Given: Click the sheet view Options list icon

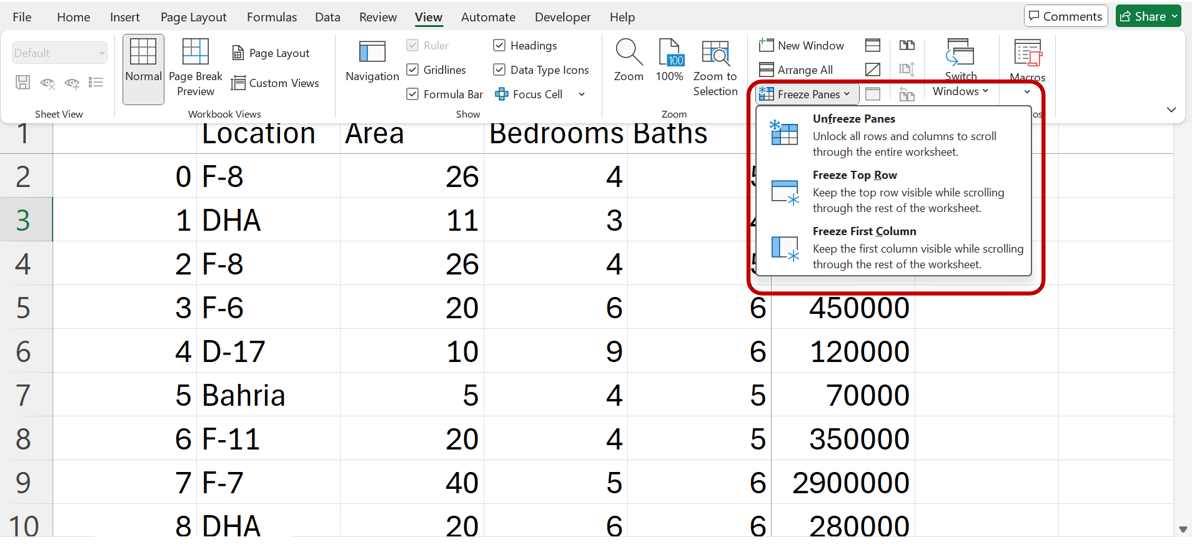Looking at the screenshot, I should pos(96,83).
